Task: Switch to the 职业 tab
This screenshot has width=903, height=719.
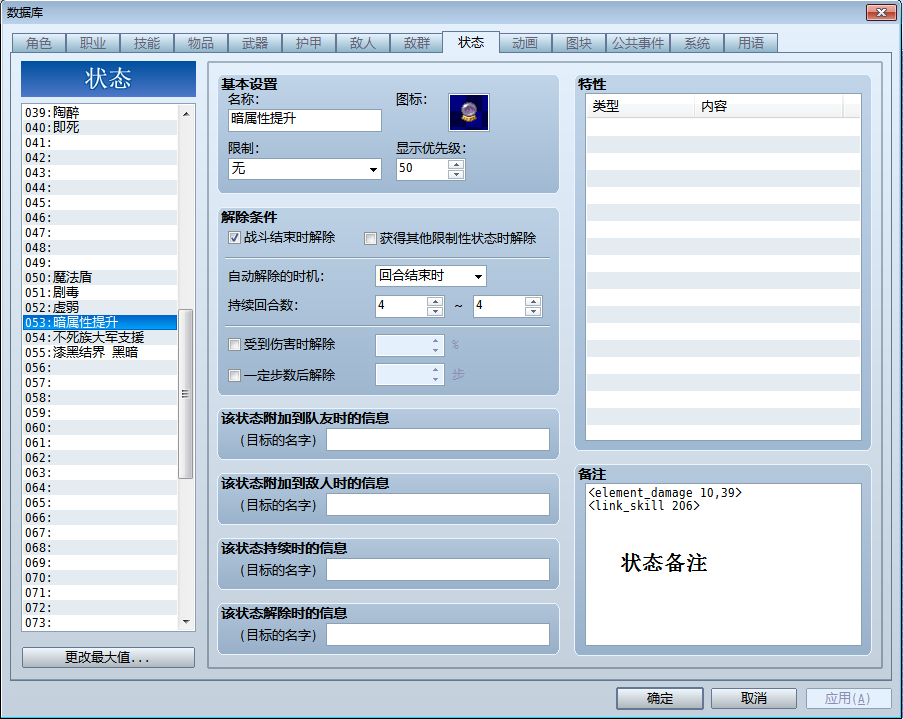Action: (x=93, y=43)
